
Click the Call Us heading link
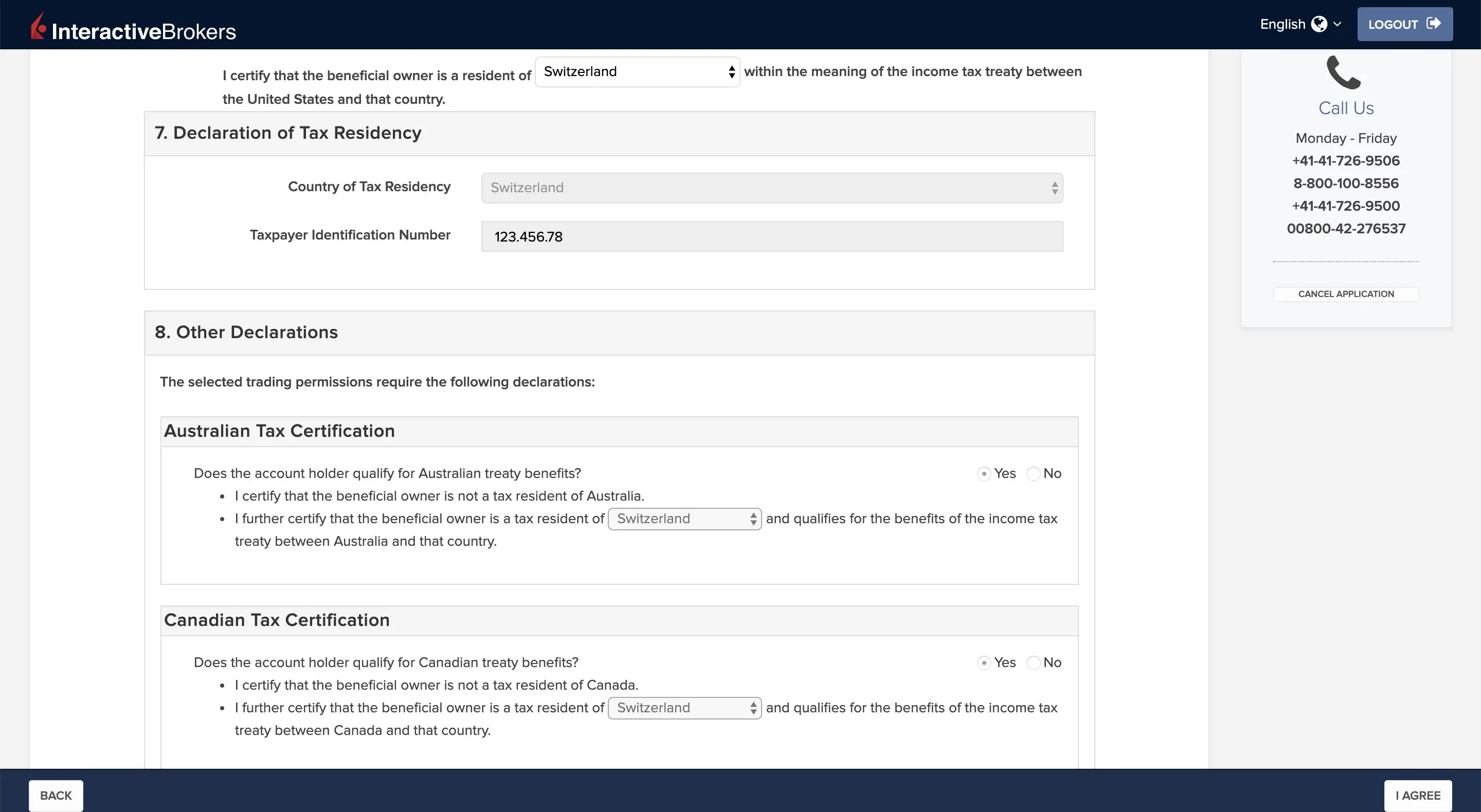(x=1346, y=108)
